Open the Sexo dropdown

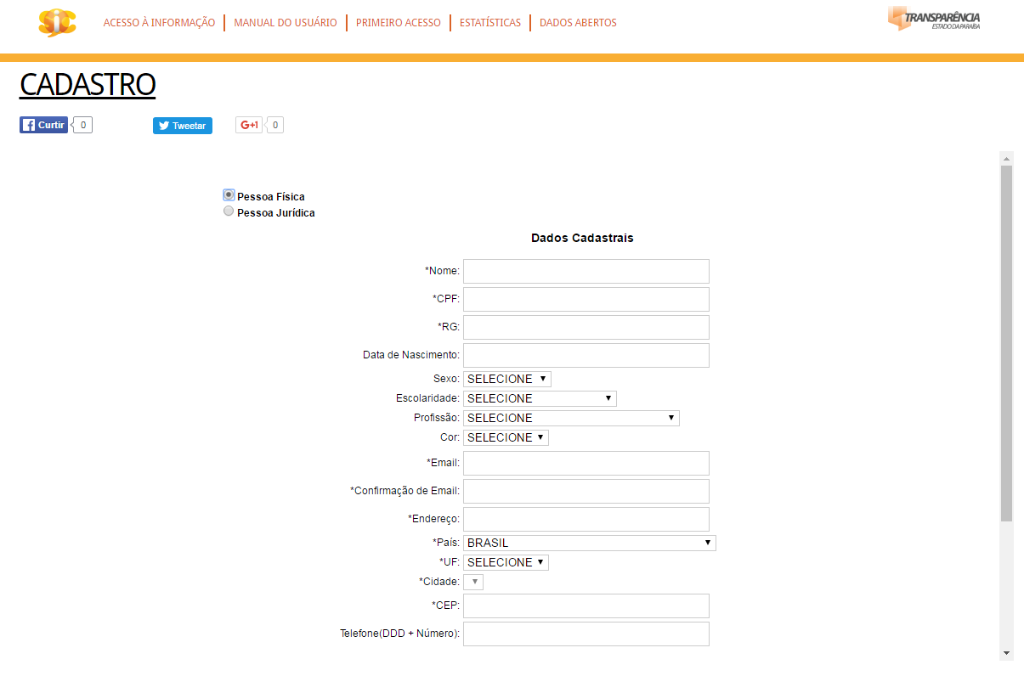507,379
